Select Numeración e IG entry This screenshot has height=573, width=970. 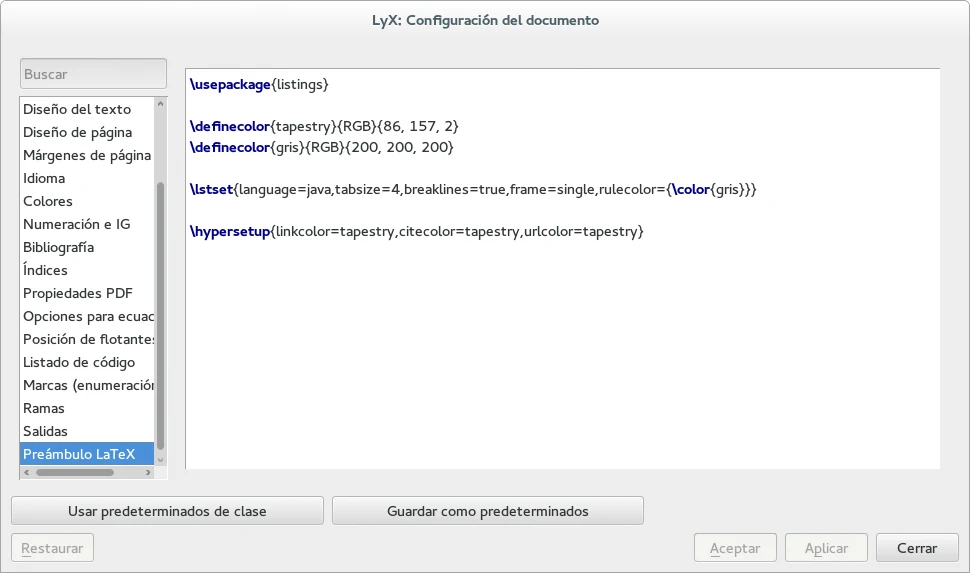pos(77,224)
